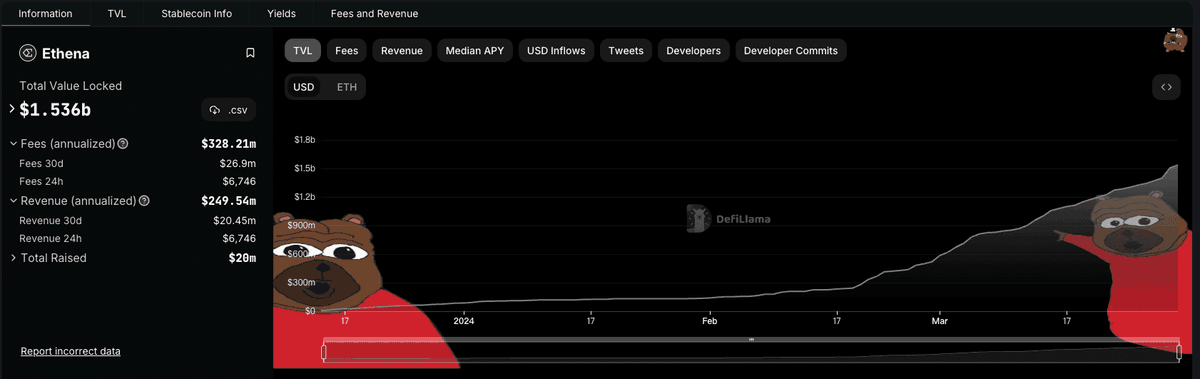
Task: Click the Ethena protocol name
Action: point(66,53)
